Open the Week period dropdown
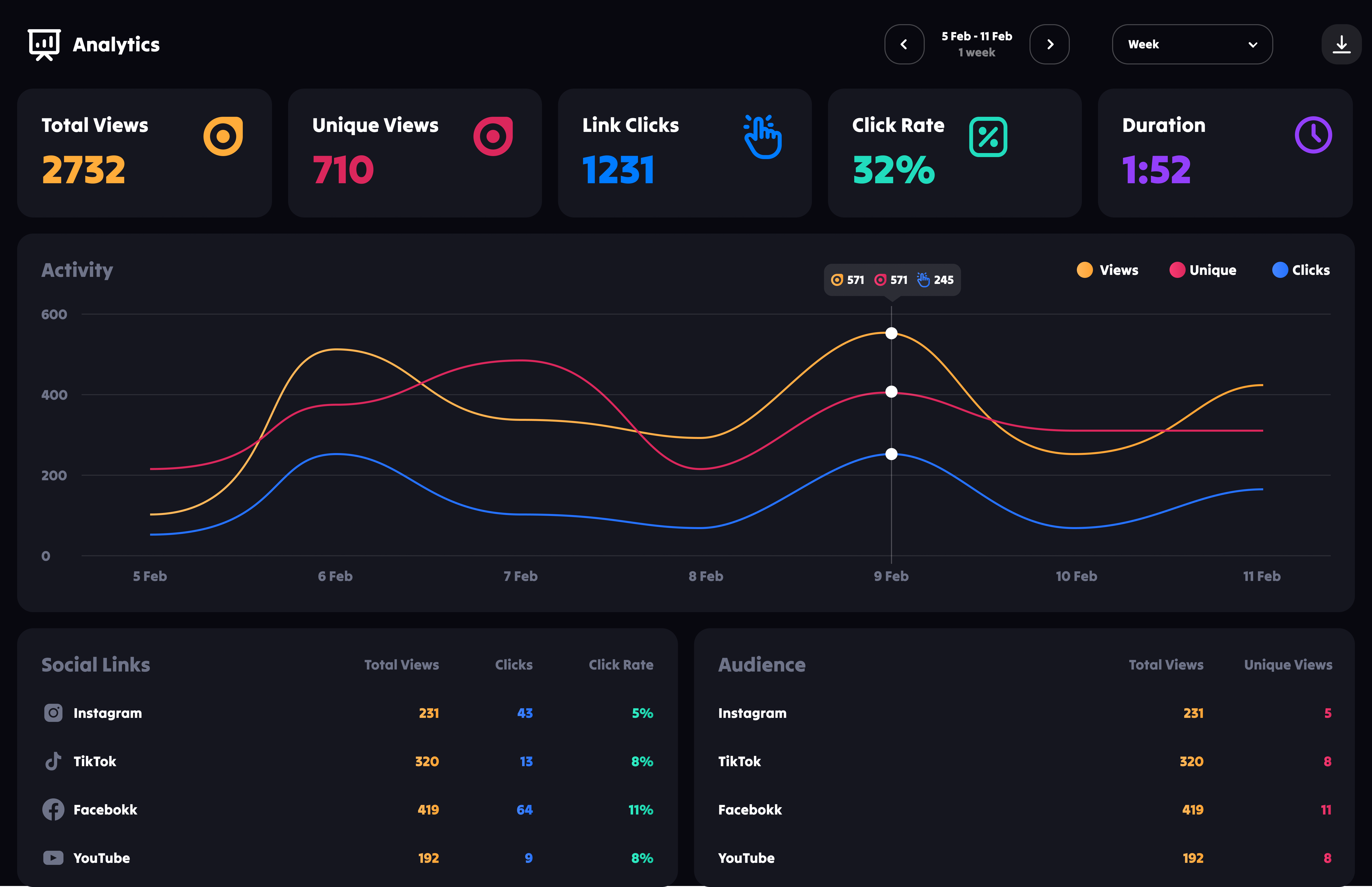This screenshot has height=887, width=1372. tap(1192, 44)
